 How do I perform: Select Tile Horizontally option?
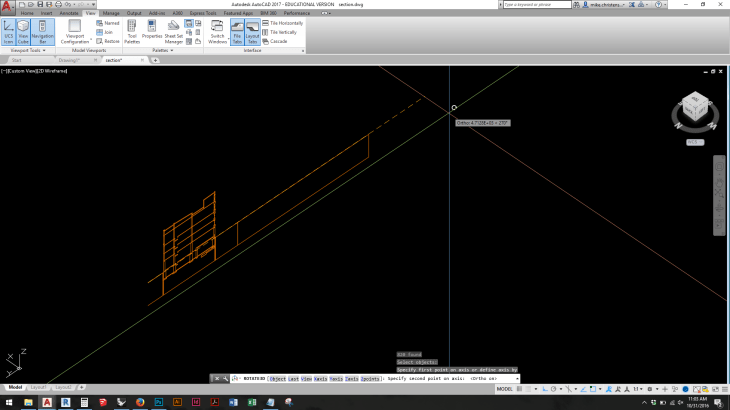tap(284, 23)
